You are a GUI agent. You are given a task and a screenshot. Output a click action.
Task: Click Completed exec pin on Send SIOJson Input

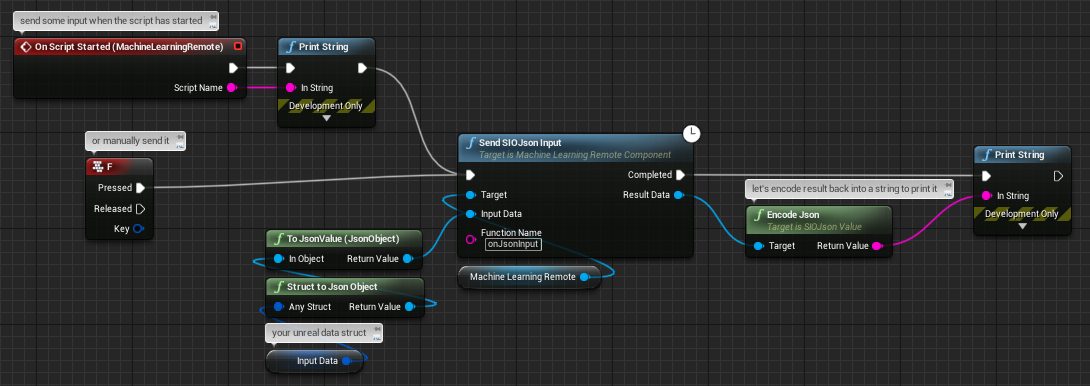[680, 175]
